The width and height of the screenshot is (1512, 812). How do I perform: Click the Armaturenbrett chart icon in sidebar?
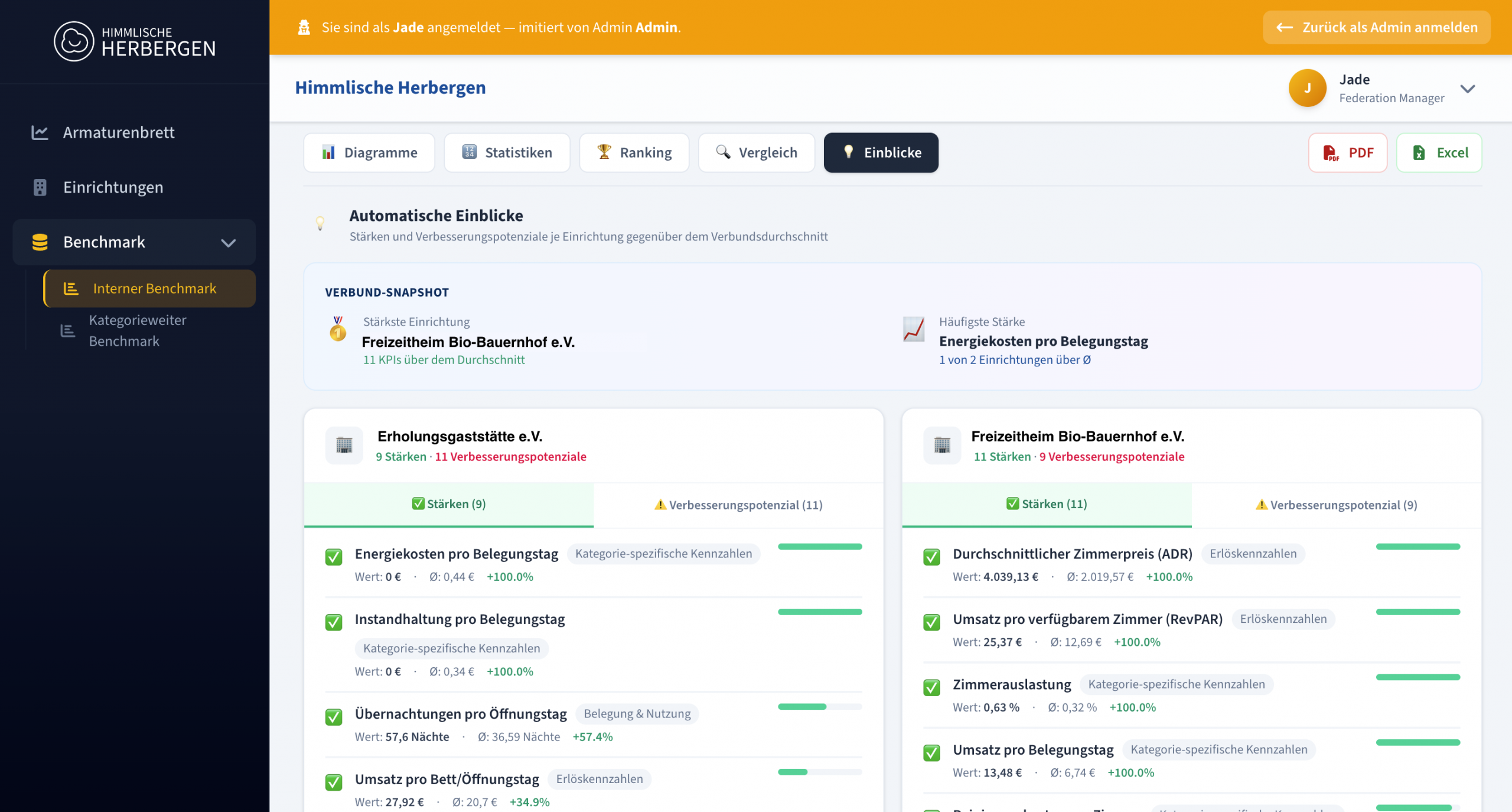[40, 132]
